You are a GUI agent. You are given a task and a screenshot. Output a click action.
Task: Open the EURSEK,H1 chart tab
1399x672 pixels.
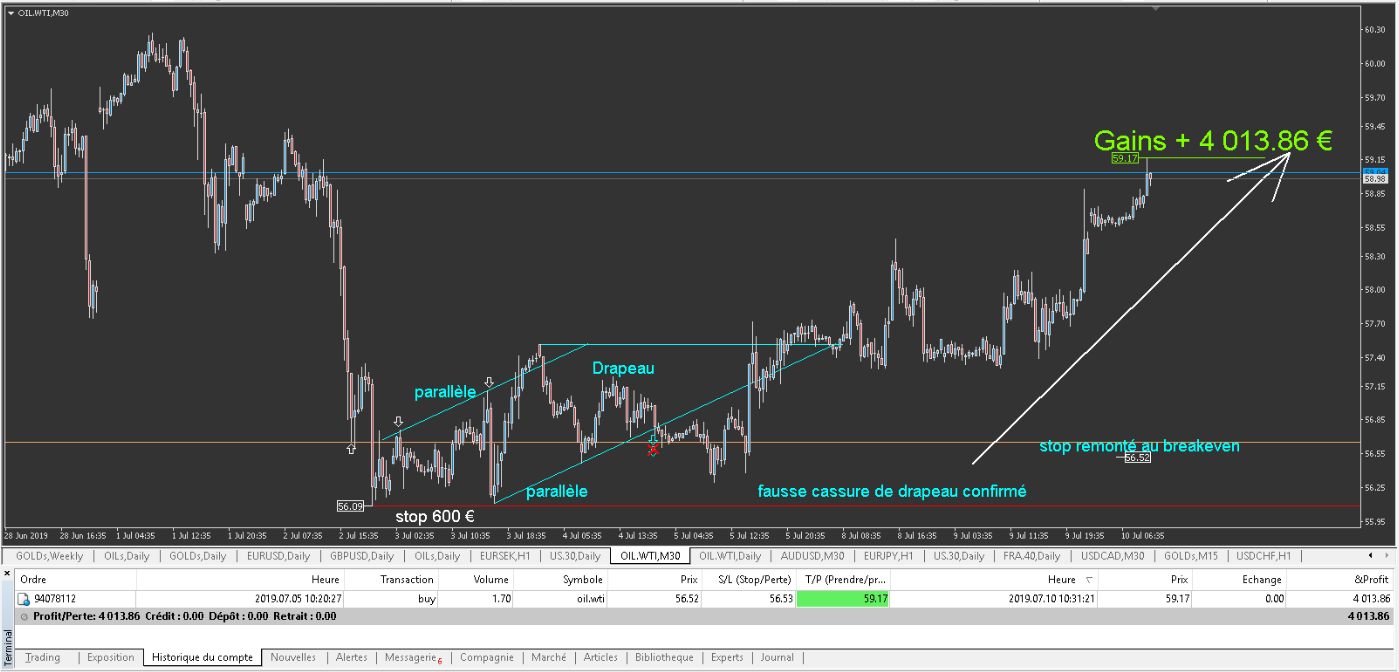pos(506,556)
